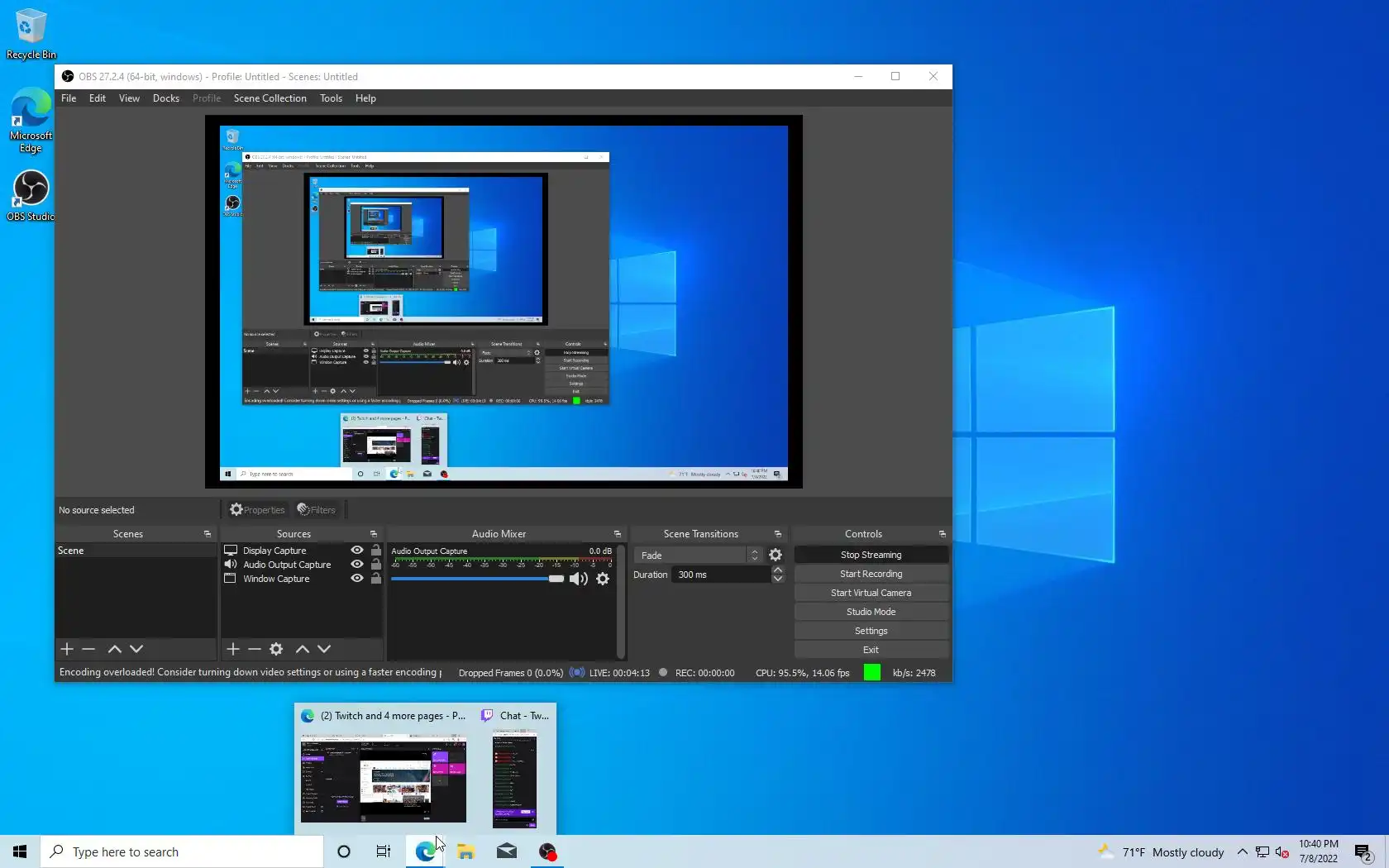The image size is (1389, 868).
Task: Pop out the Sources dock panel
Action: tap(374, 534)
